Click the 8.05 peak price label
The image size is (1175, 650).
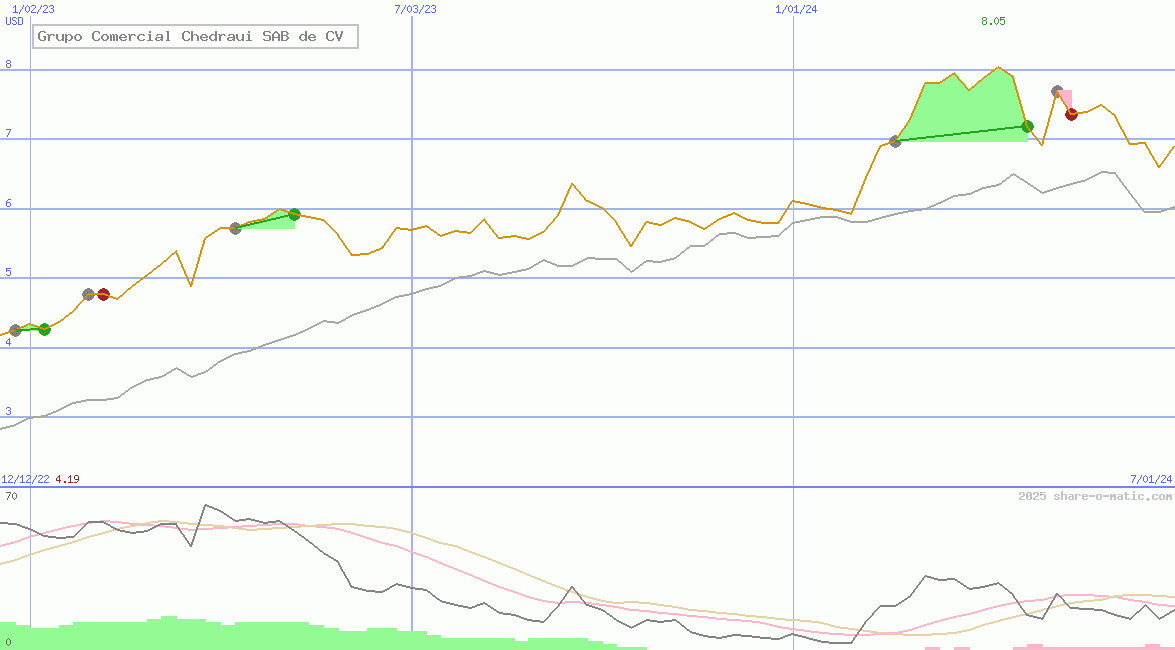[993, 21]
